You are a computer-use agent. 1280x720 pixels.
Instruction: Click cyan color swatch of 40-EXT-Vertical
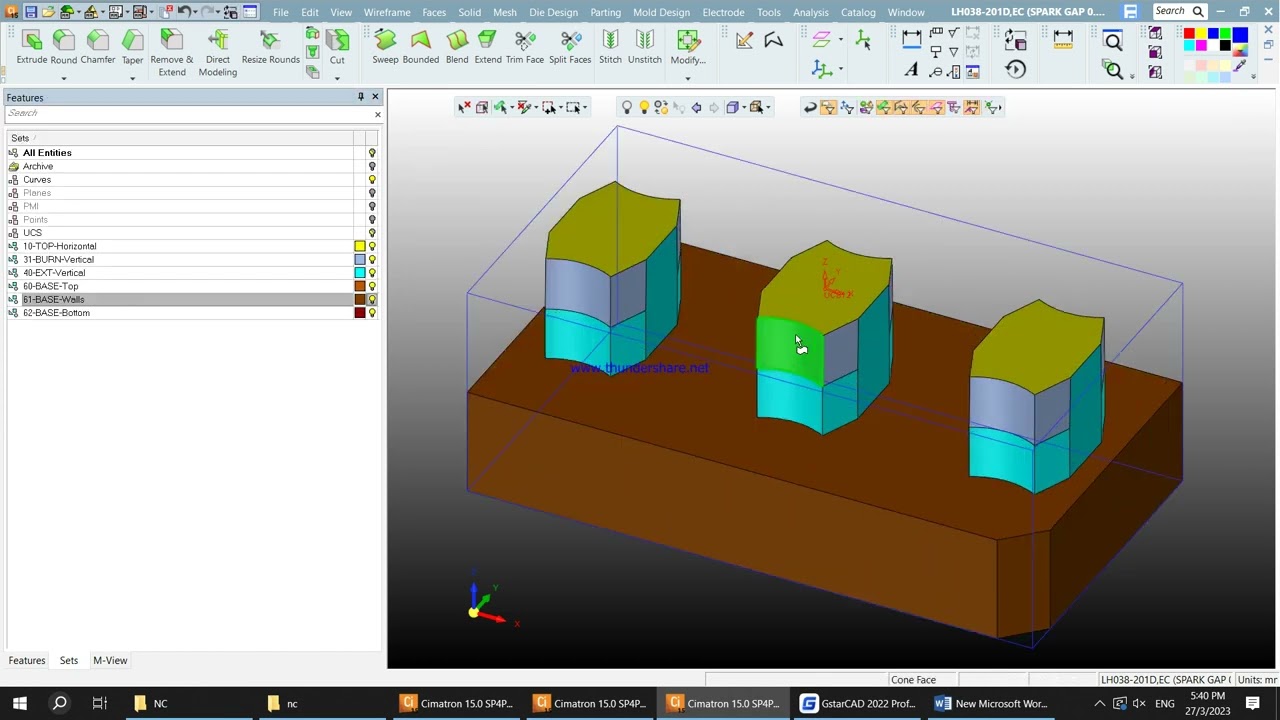359,273
